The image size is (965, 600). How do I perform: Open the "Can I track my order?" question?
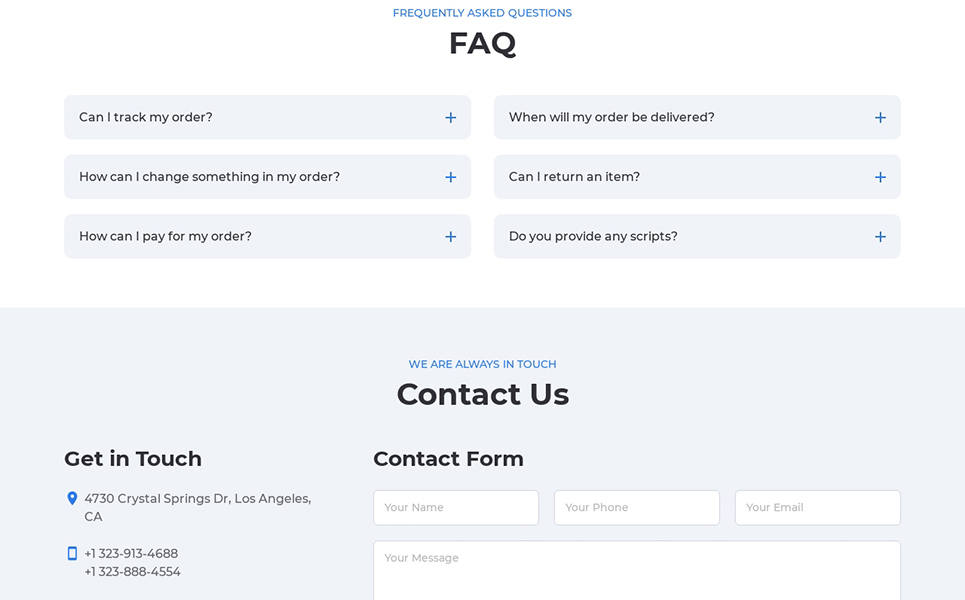(267, 117)
